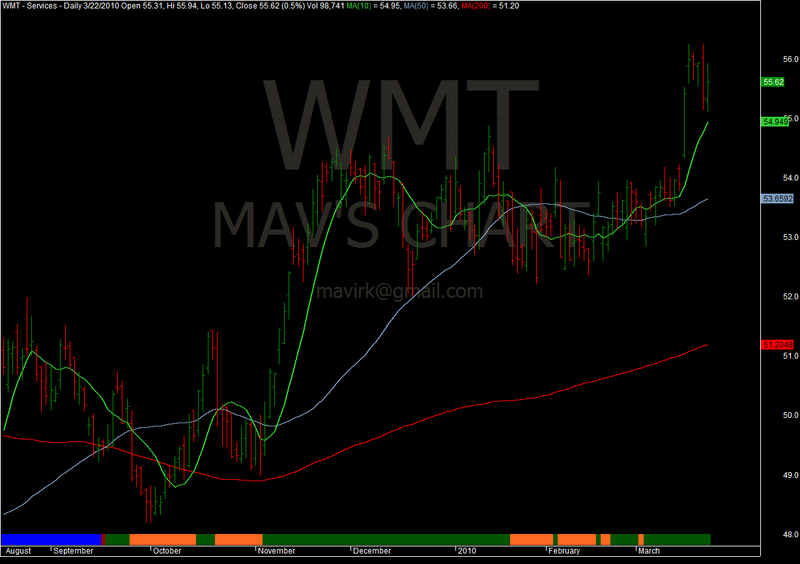This screenshot has height=564, width=800.
Task: Click the green 54.949 moving average tag
Action: [x=774, y=121]
